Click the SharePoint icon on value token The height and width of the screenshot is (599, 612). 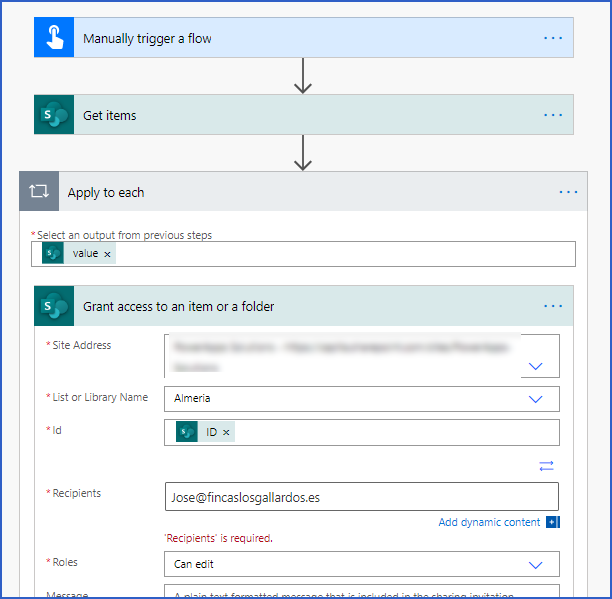53,253
